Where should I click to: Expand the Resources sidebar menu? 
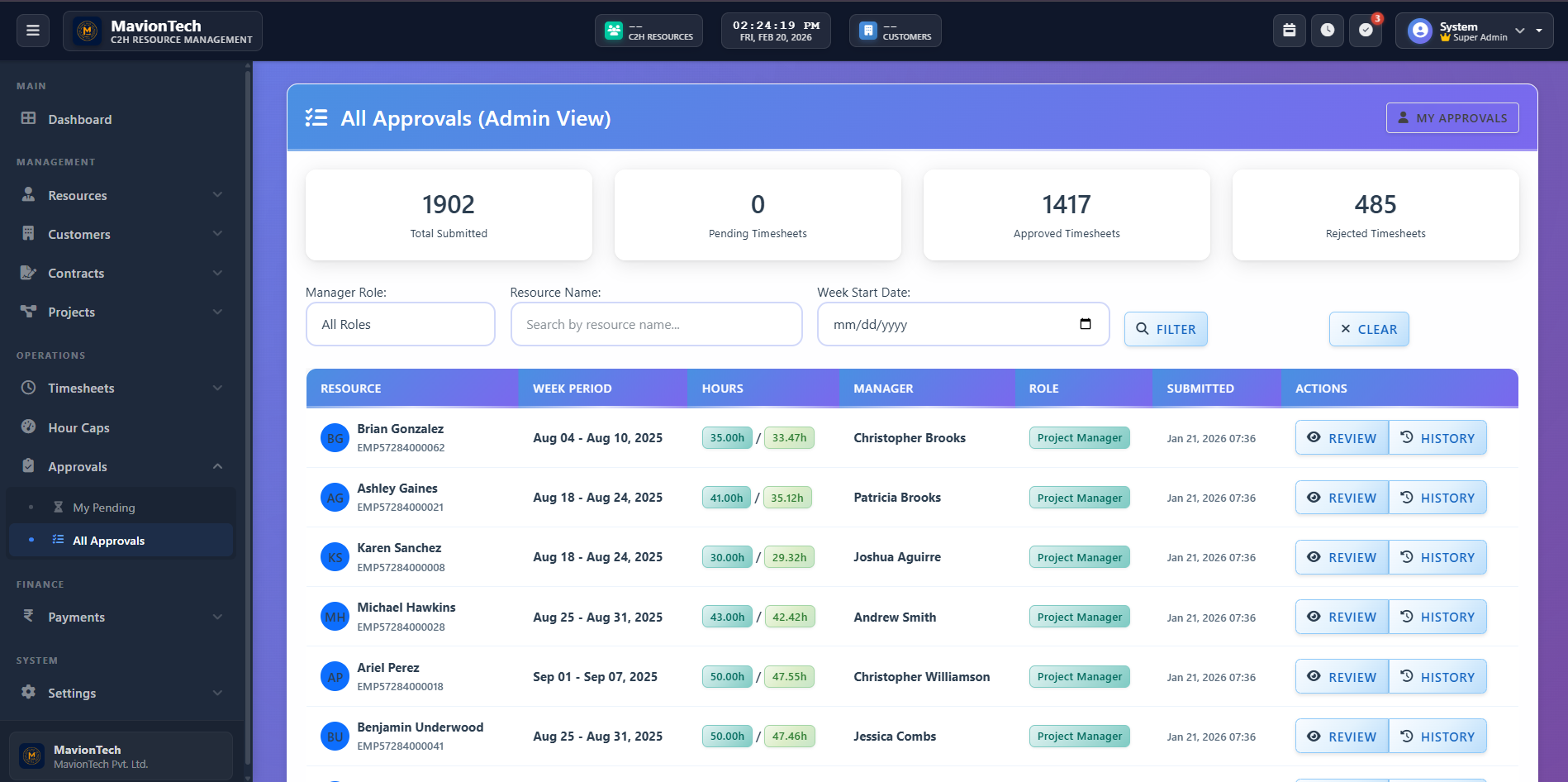pyautogui.click(x=122, y=195)
